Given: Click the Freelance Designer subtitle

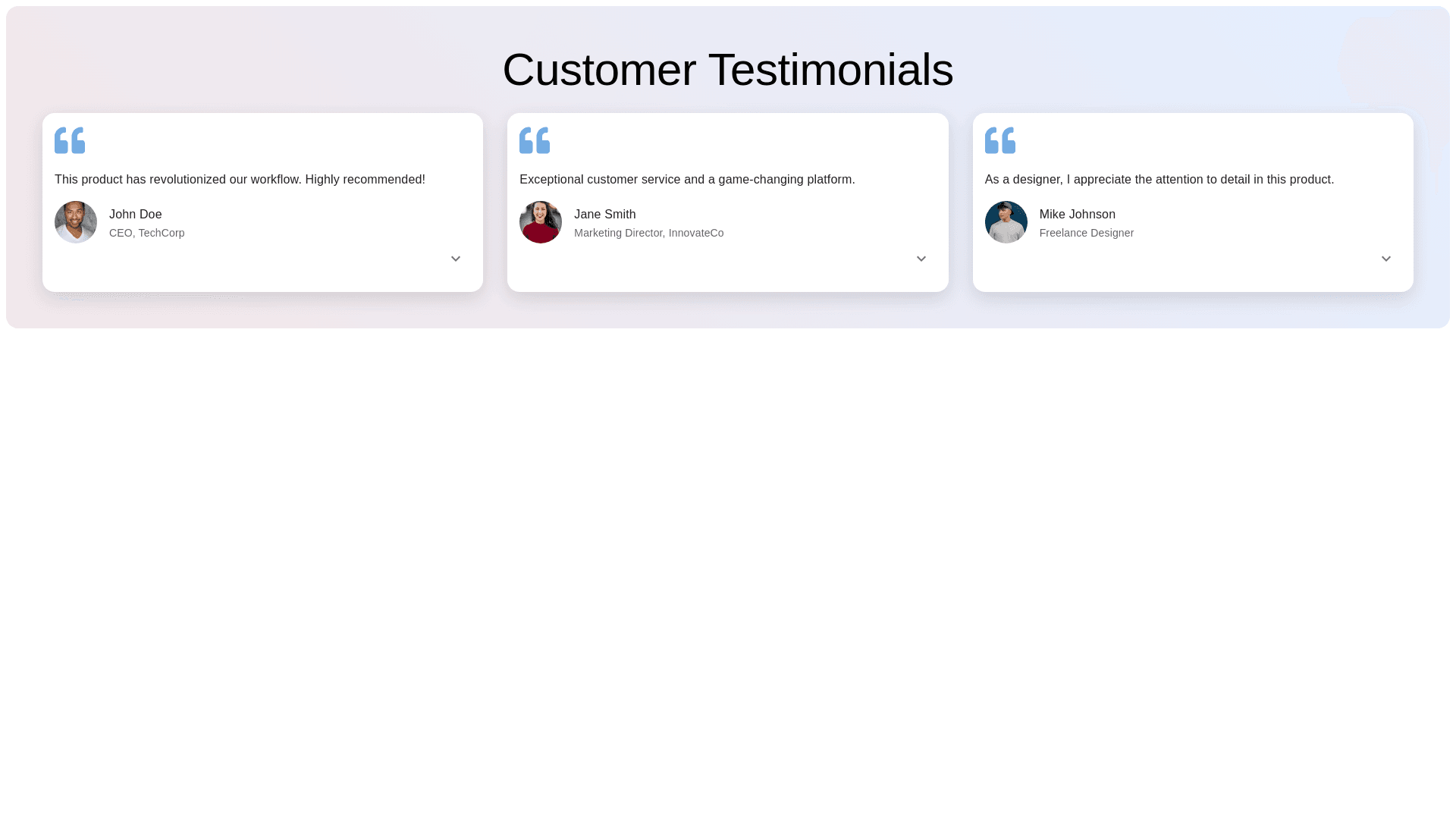Looking at the screenshot, I should coord(1086,233).
